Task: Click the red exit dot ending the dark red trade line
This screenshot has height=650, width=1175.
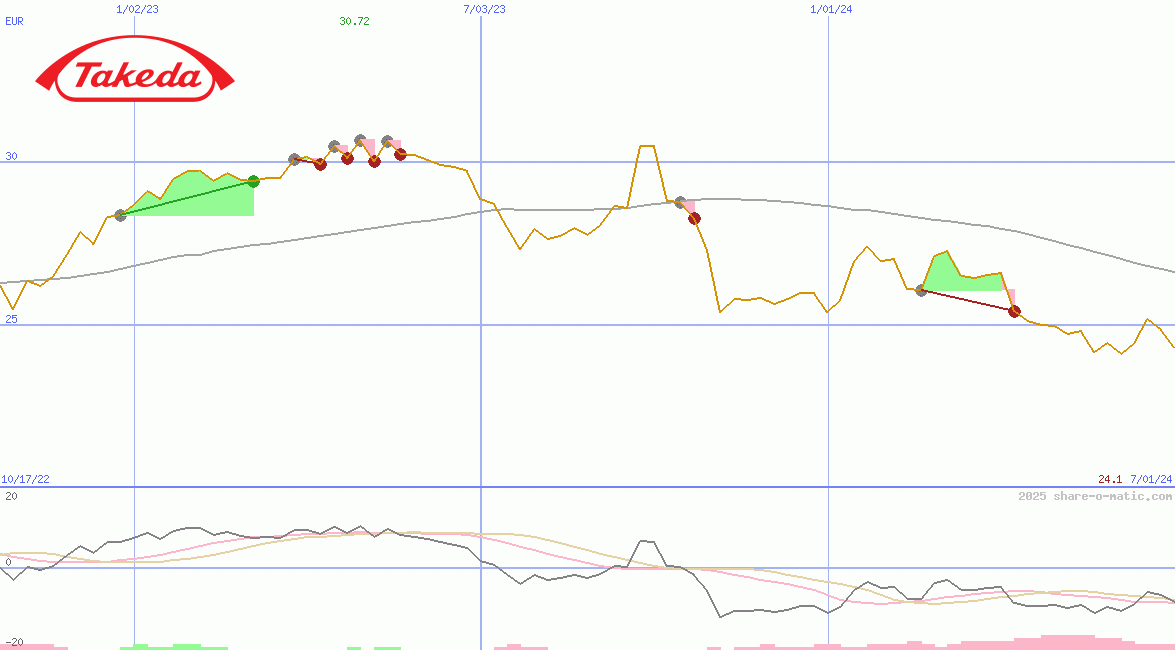Action: 1014,311
